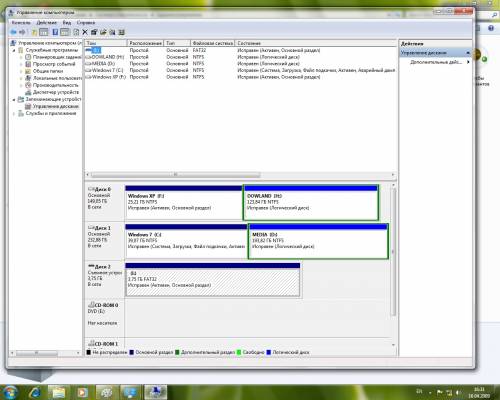Screen dimensions: 500x400
Task: Click the Up one level toolbar icon
Action: tap(35, 32)
